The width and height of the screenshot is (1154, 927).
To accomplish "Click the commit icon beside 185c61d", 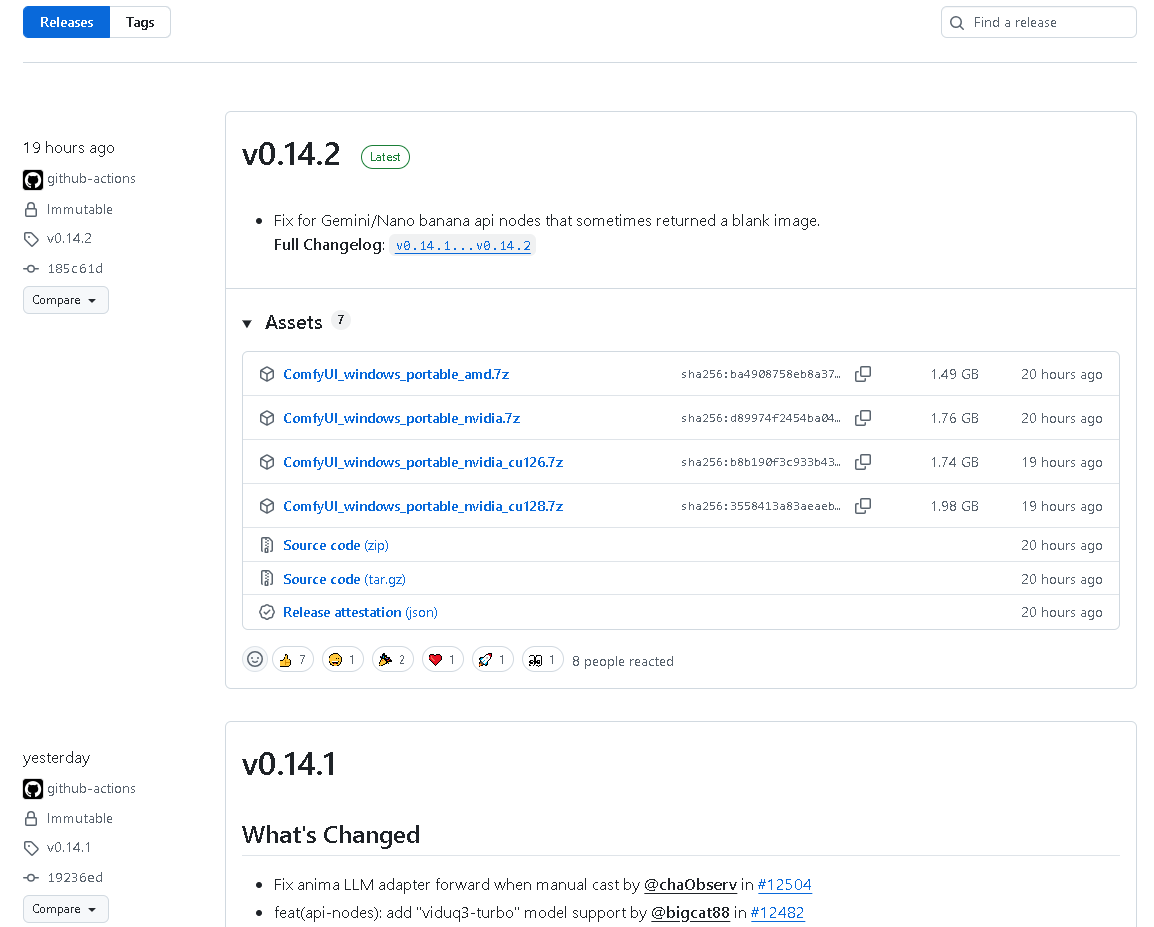I will tap(31, 269).
